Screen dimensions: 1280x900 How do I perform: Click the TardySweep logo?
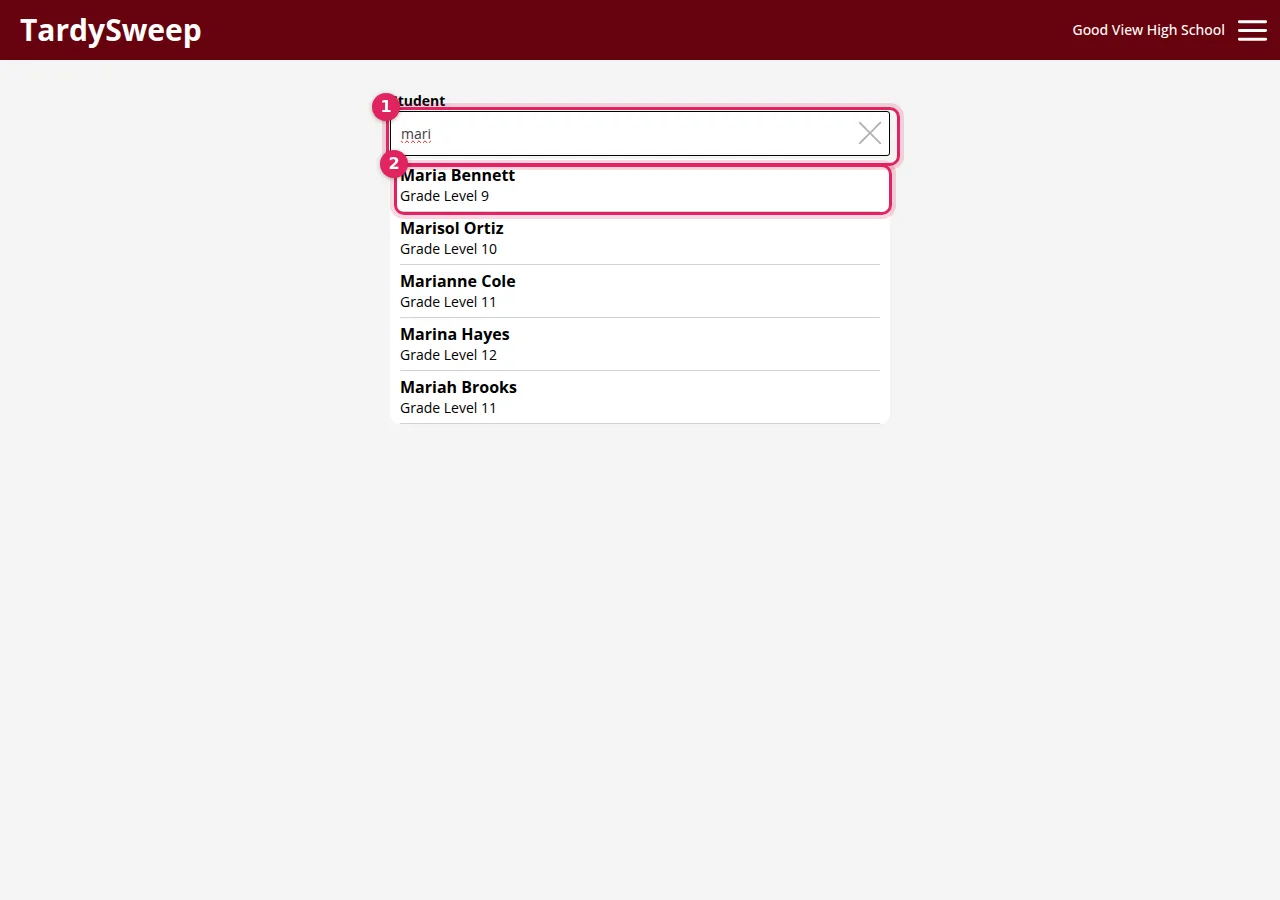tap(111, 30)
